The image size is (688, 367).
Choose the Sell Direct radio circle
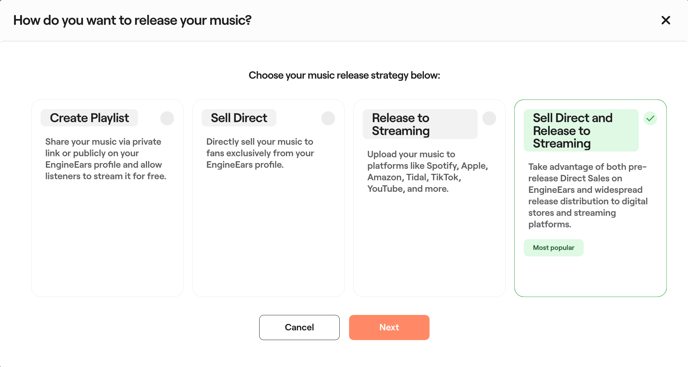(328, 118)
